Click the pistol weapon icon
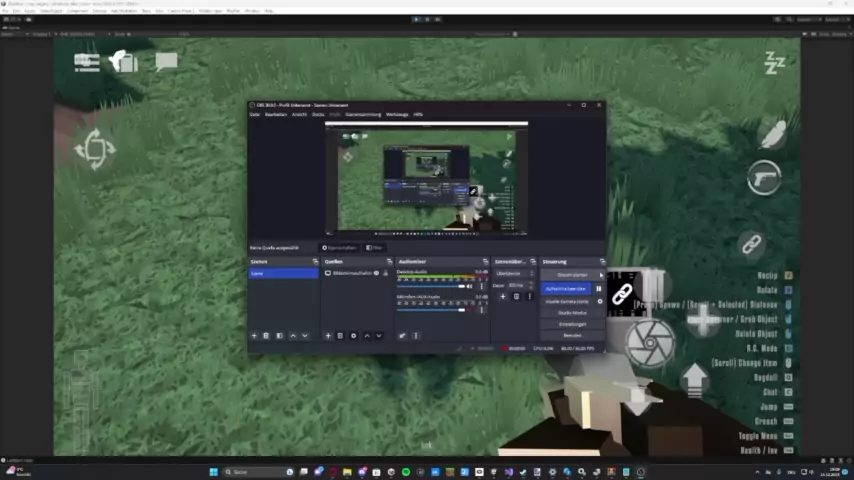Viewport: 854px width, 480px height. tap(765, 177)
